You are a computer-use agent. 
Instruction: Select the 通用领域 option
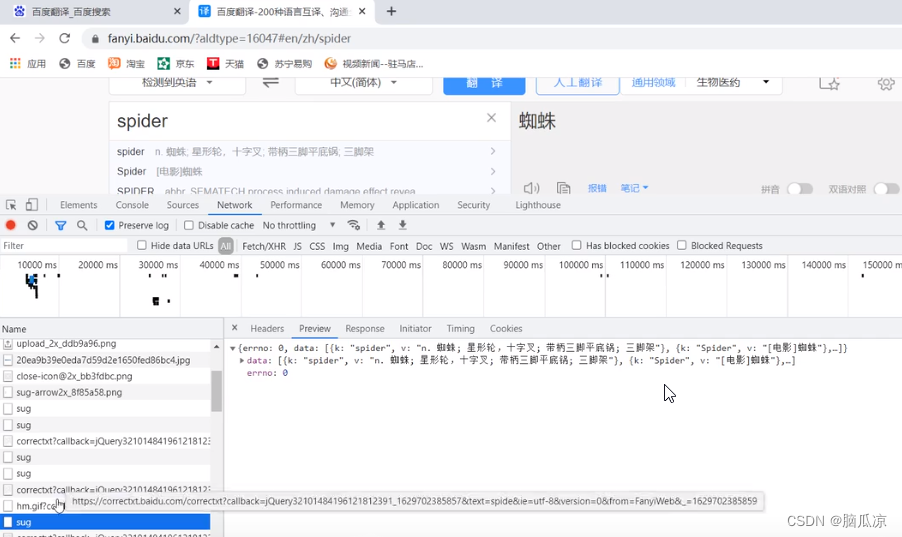(x=653, y=83)
